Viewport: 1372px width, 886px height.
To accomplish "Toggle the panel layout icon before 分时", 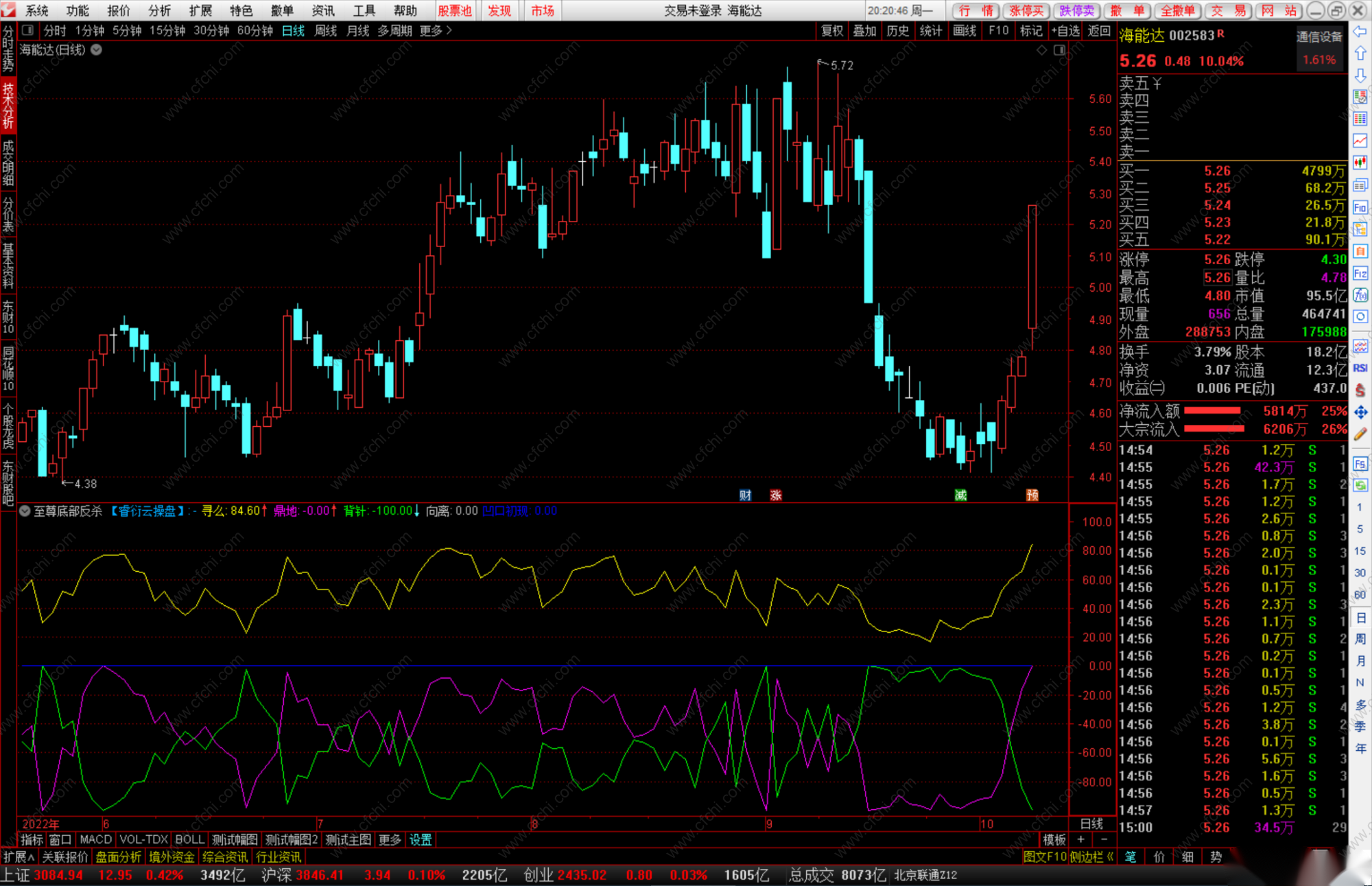I will coord(28,31).
